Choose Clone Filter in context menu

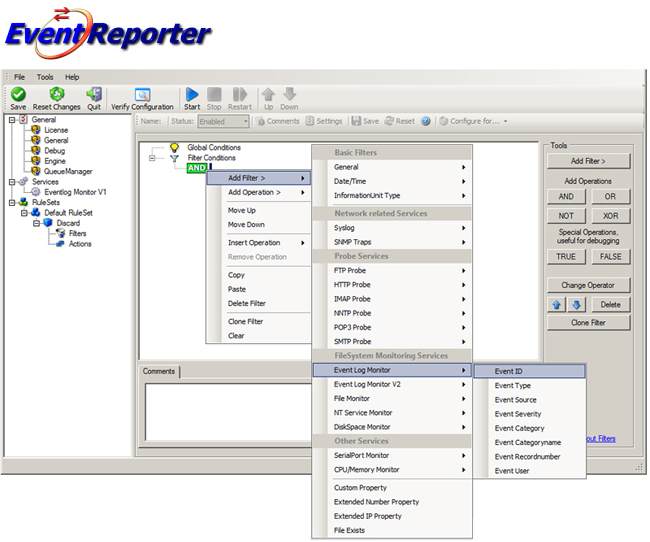(258, 322)
